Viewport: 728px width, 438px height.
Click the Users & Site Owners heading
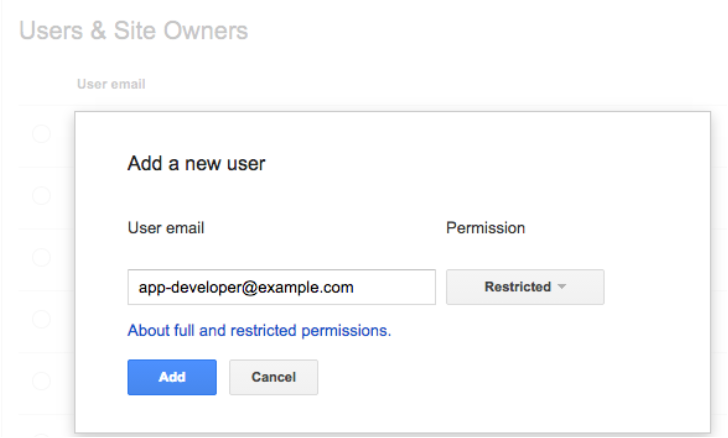click(x=134, y=31)
